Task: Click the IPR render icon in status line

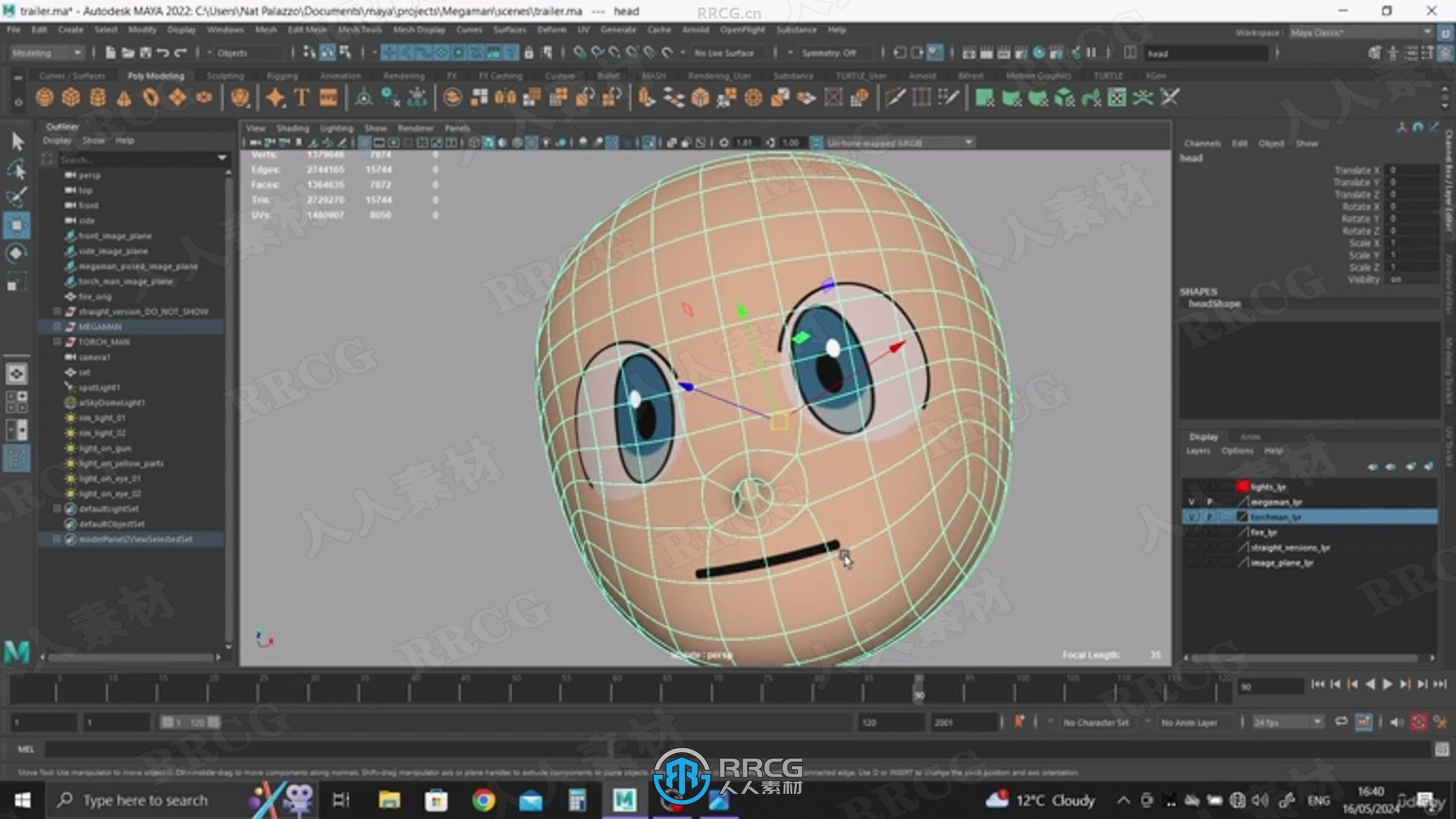Action: coord(1003,52)
